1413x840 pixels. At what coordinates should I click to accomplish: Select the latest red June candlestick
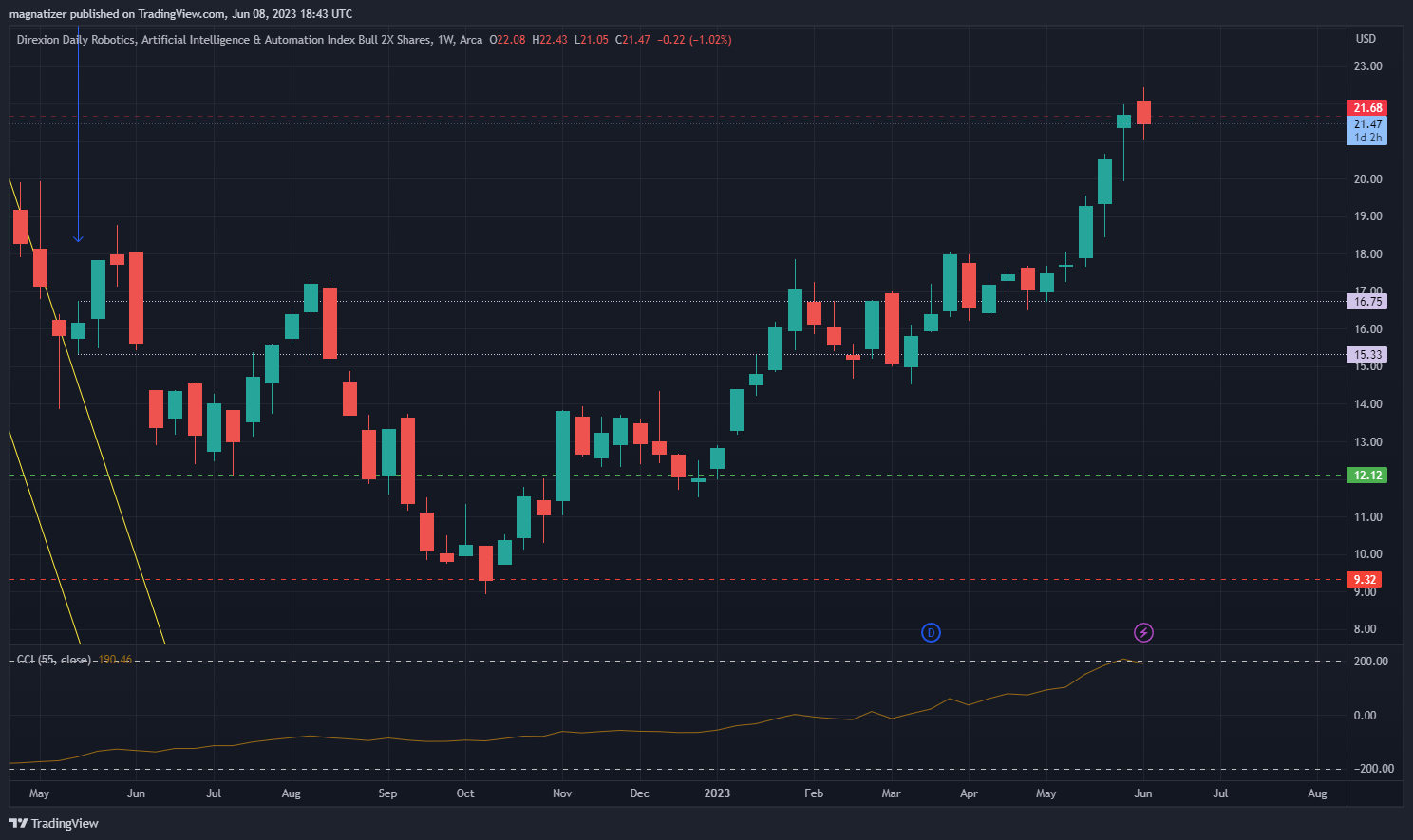(x=1143, y=112)
